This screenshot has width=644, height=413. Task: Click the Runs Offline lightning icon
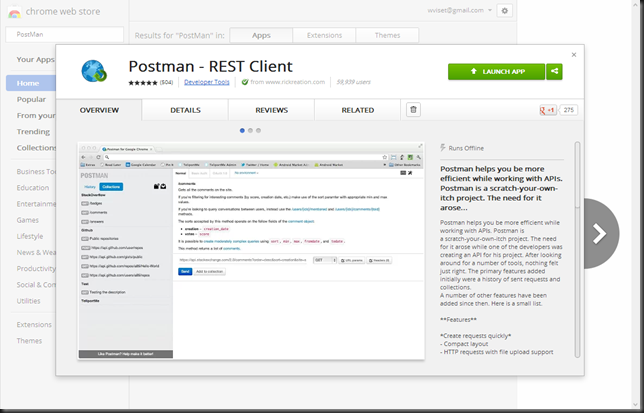443,148
